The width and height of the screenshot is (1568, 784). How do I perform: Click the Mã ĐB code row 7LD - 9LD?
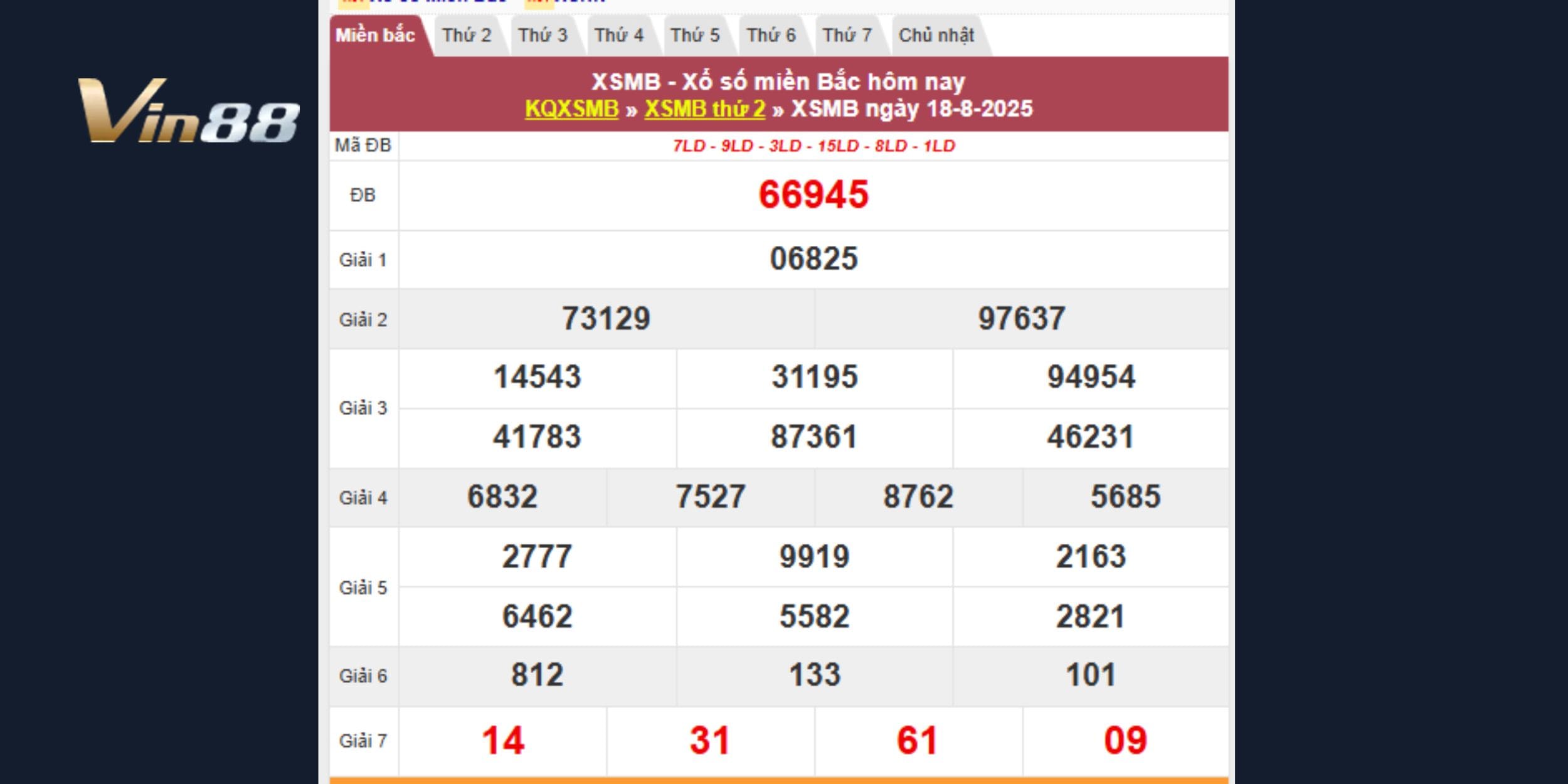[813, 146]
